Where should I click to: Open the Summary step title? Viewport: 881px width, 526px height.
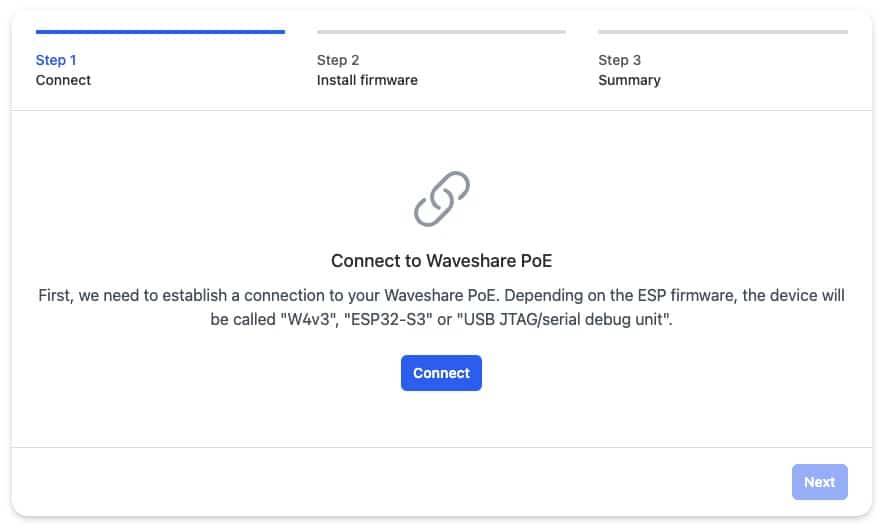(629, 80)
